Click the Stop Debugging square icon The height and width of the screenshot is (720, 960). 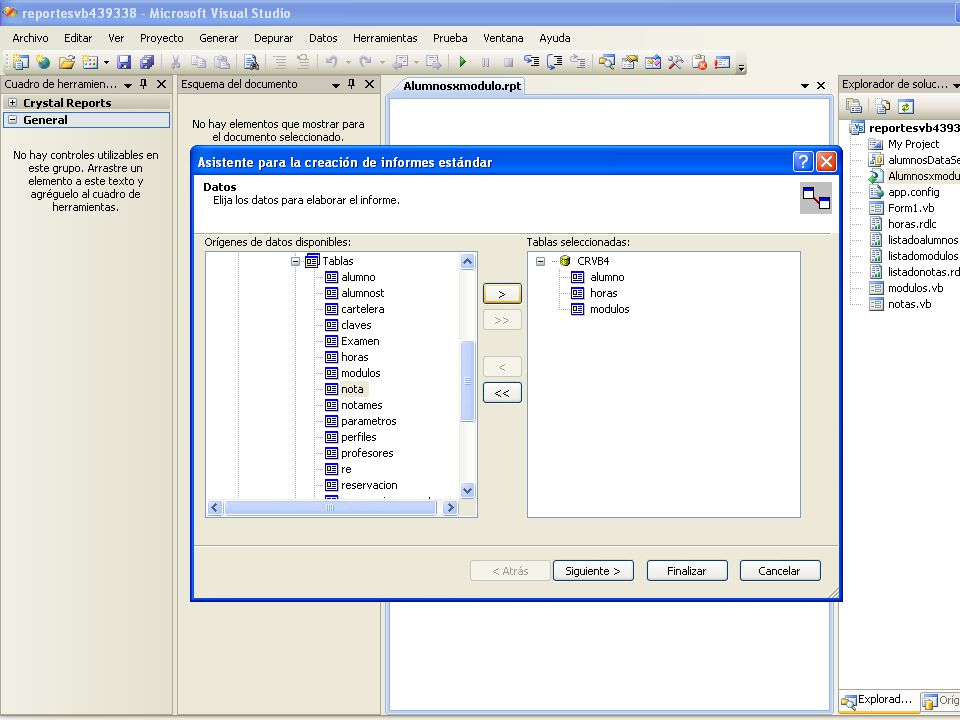click(508, 62)
